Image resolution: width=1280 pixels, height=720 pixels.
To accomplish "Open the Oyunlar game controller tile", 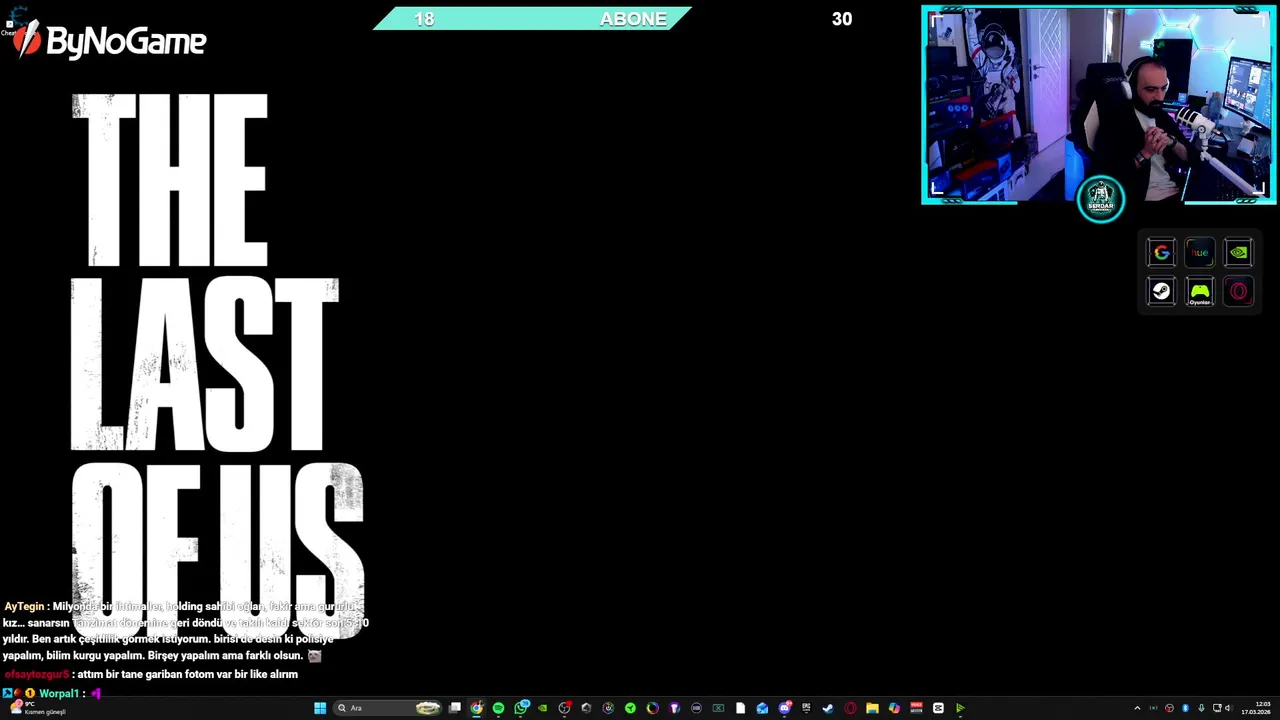I will point(1199,291).
